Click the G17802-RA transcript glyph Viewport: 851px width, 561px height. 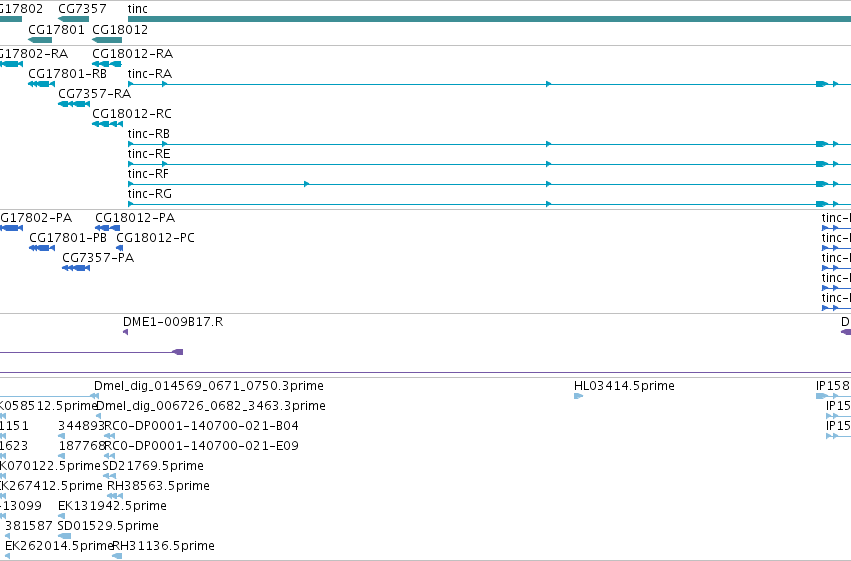[11, 64]
